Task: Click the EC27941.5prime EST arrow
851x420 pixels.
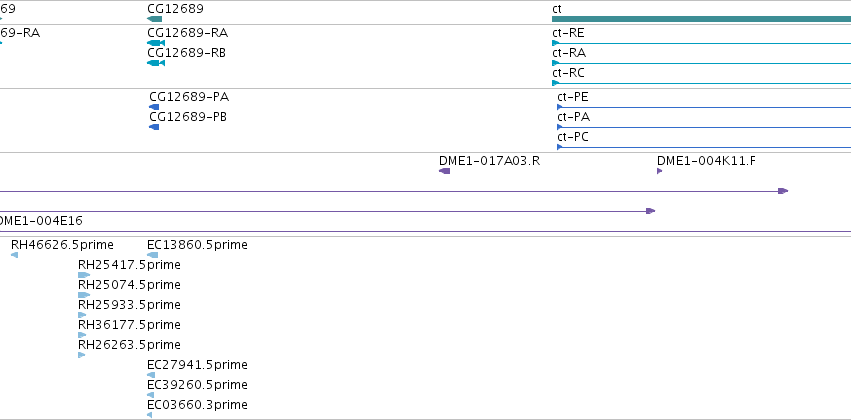Action: click(151, 375)
